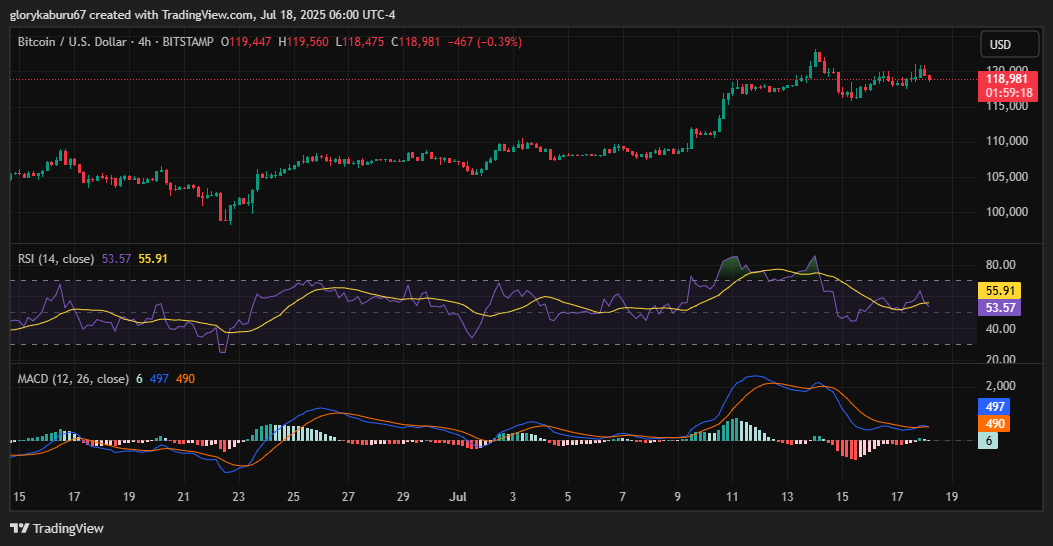The height and width of the screenshot is (546, 1053).
Task: Click the 80.00 level on RSI axis
Action: (x=1001, y=265)
